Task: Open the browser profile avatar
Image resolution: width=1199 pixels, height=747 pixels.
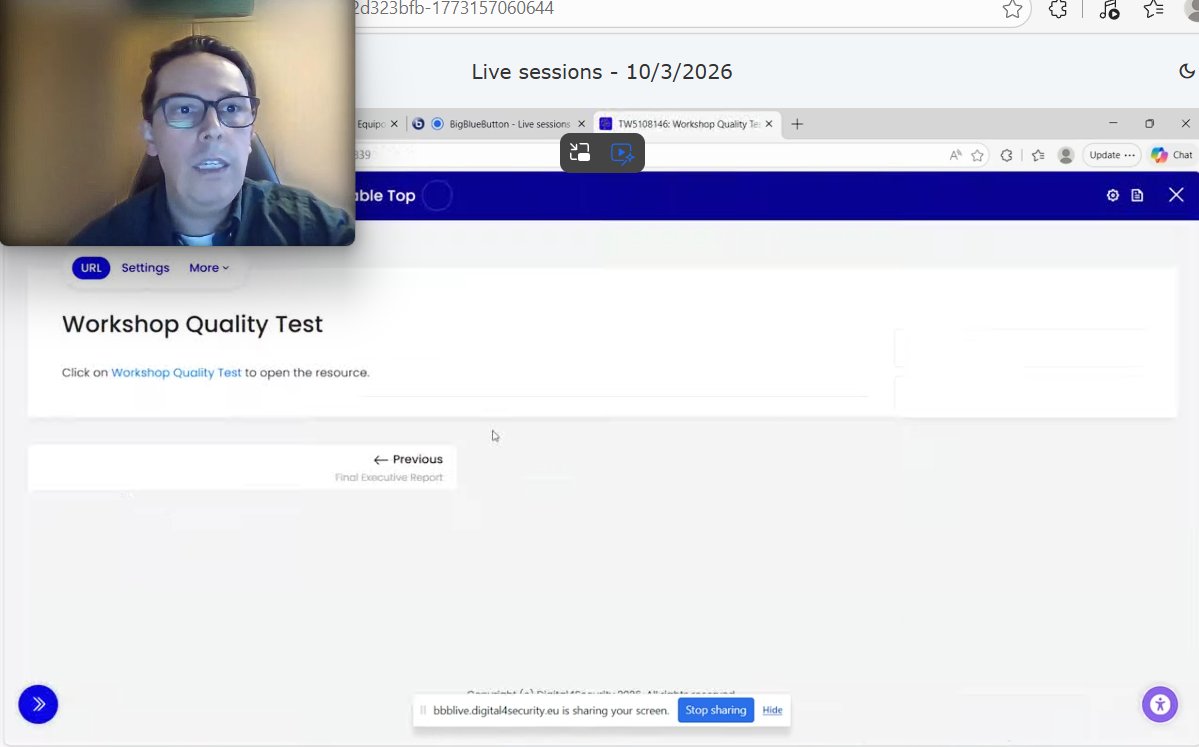Action: [x=1065, y=155]
